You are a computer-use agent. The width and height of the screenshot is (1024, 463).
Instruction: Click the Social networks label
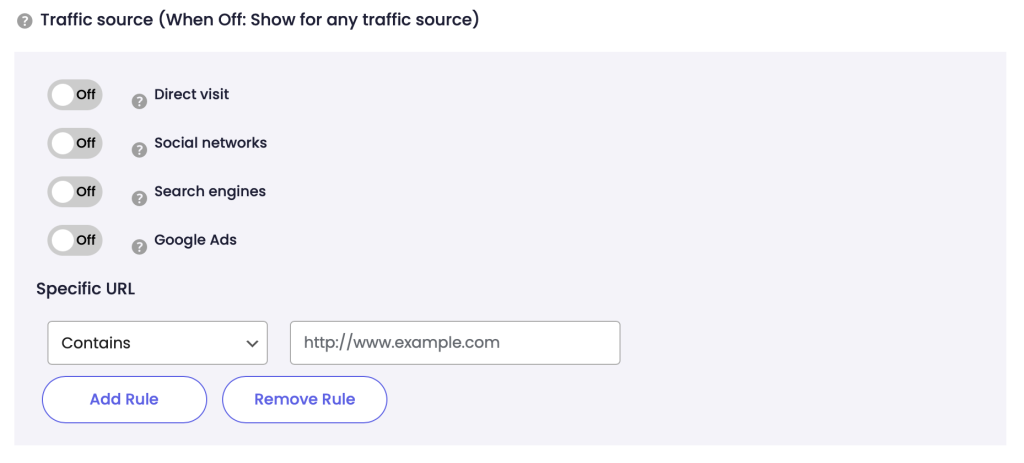coord(210,143)
